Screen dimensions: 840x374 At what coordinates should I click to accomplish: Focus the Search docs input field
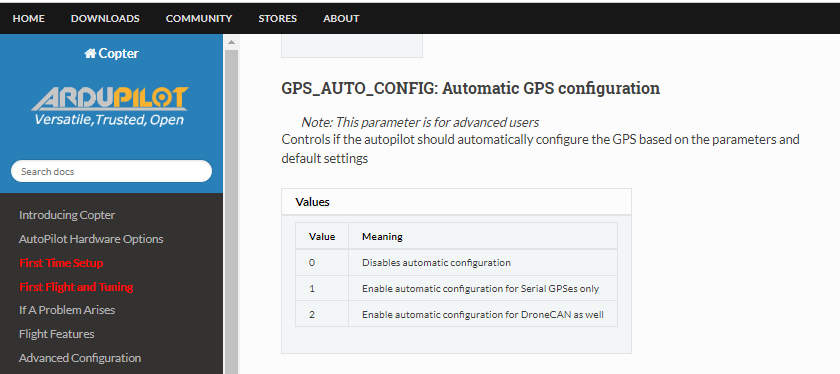tap(111, 171)
